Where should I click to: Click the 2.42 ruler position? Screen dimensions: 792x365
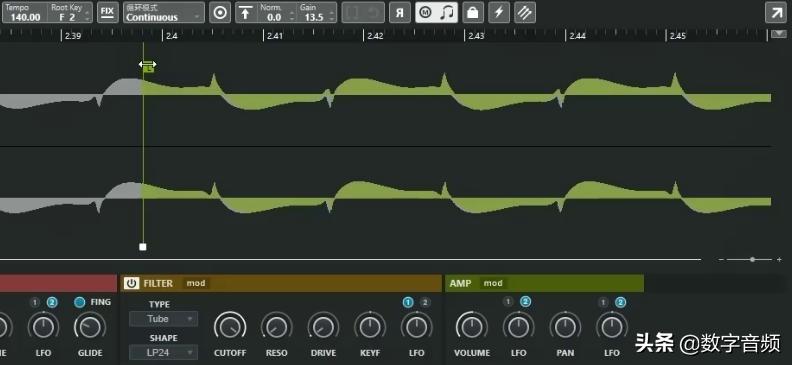(x=375, y=36)
